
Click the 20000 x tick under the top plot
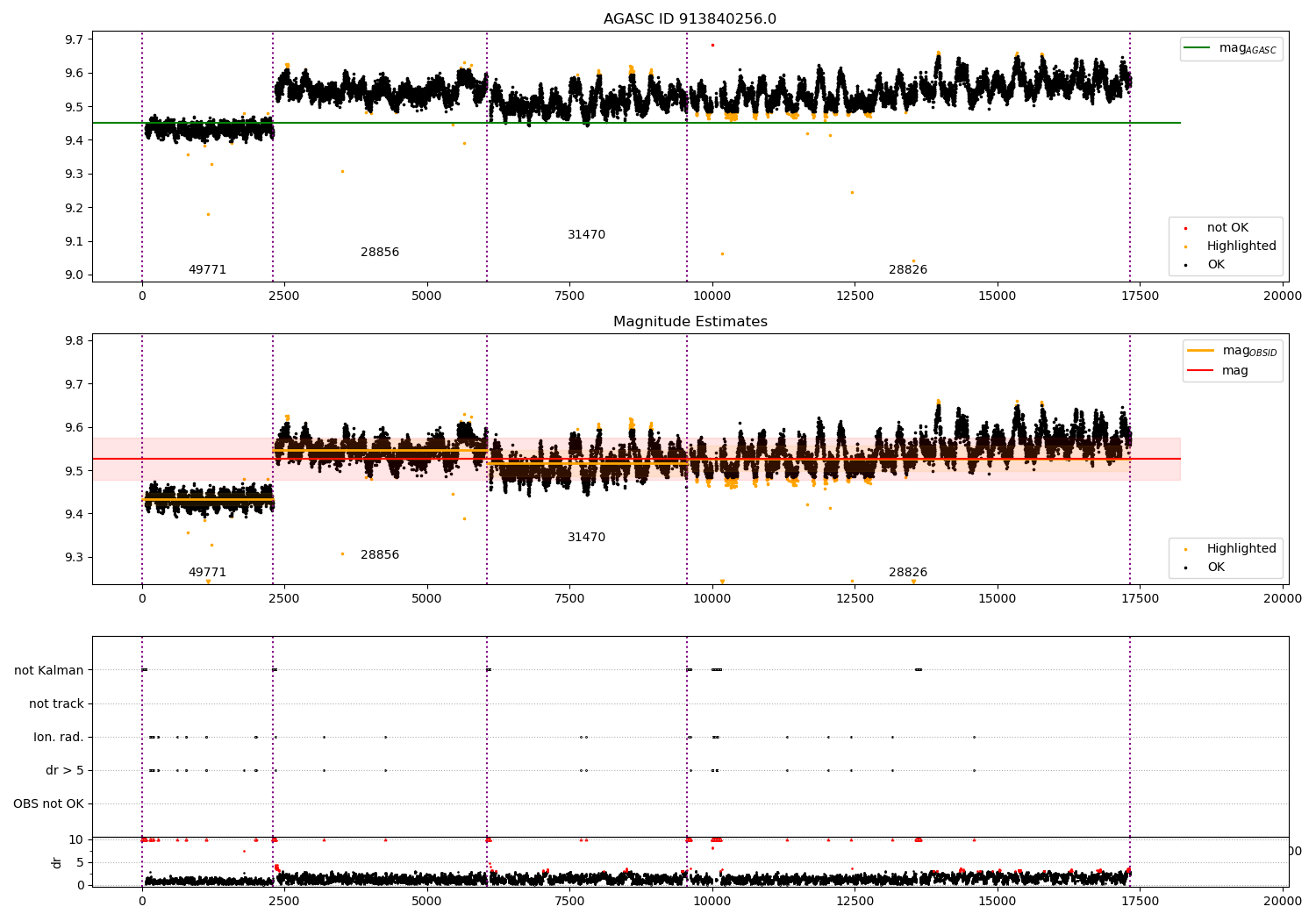click(1283, 296)
